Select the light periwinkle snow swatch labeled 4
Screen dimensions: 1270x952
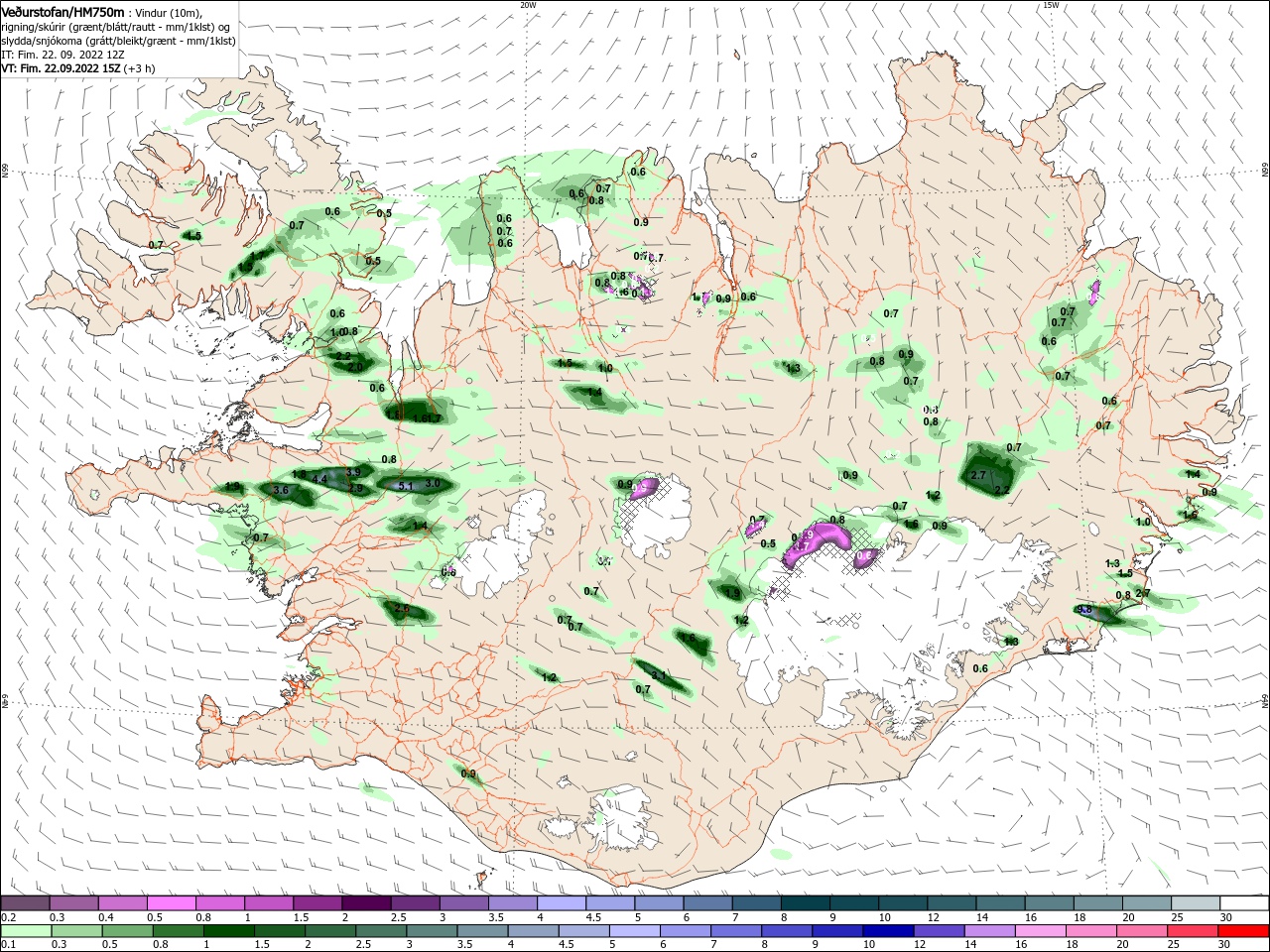(x=560, y=903)
